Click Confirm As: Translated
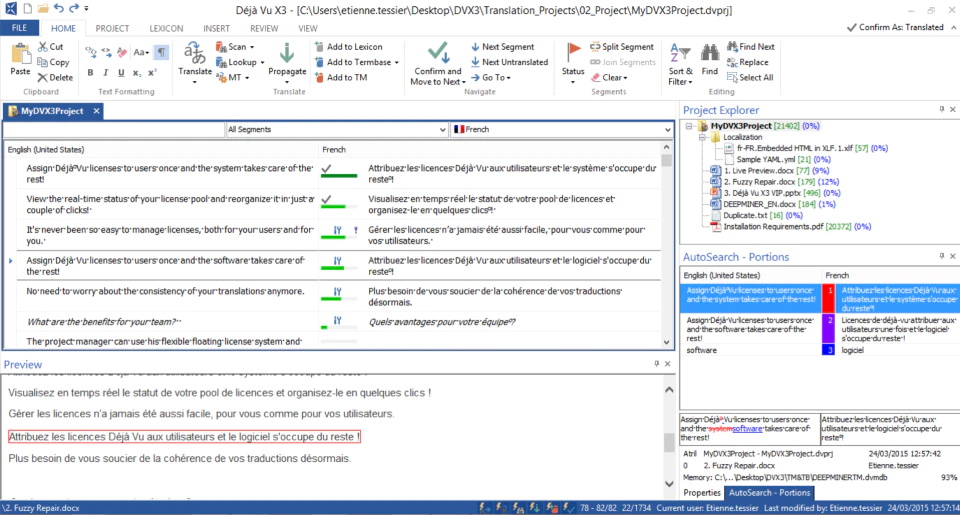The width and height of the screenshot is (960, 515). (895, 27)
